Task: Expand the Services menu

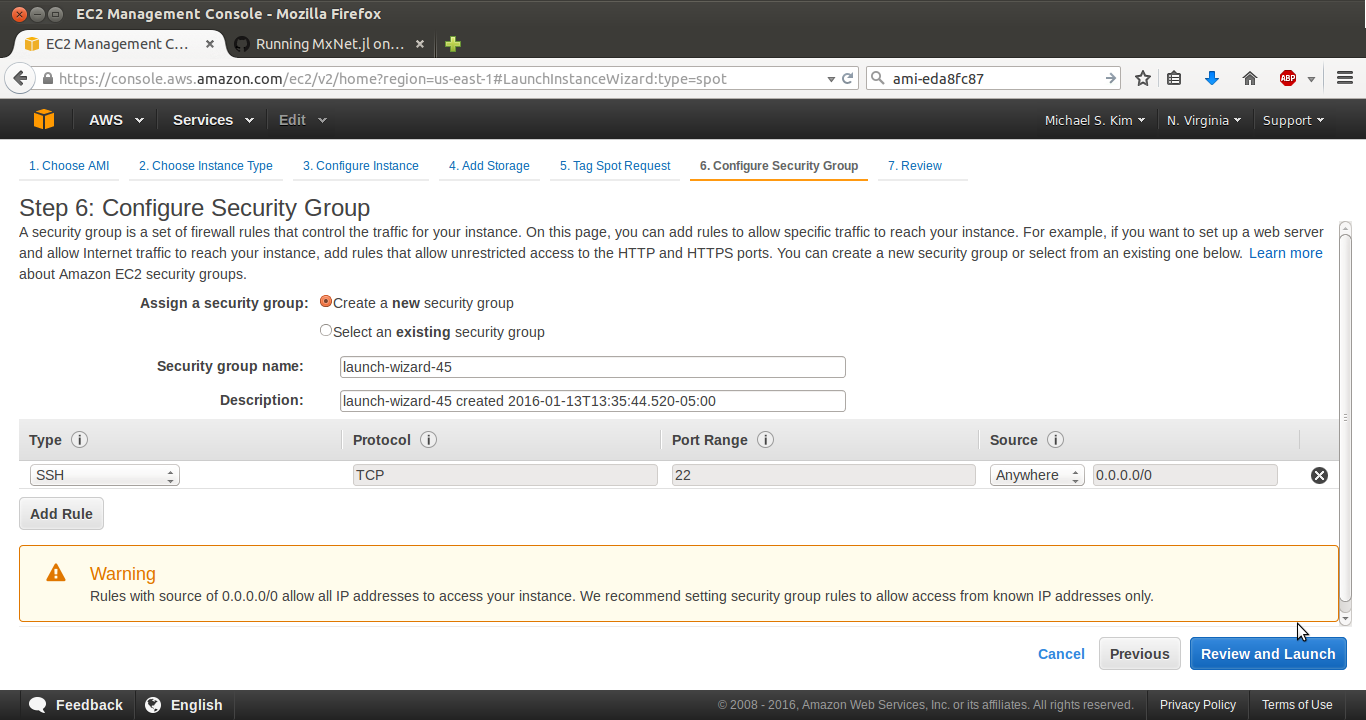Action: point(211,120)
